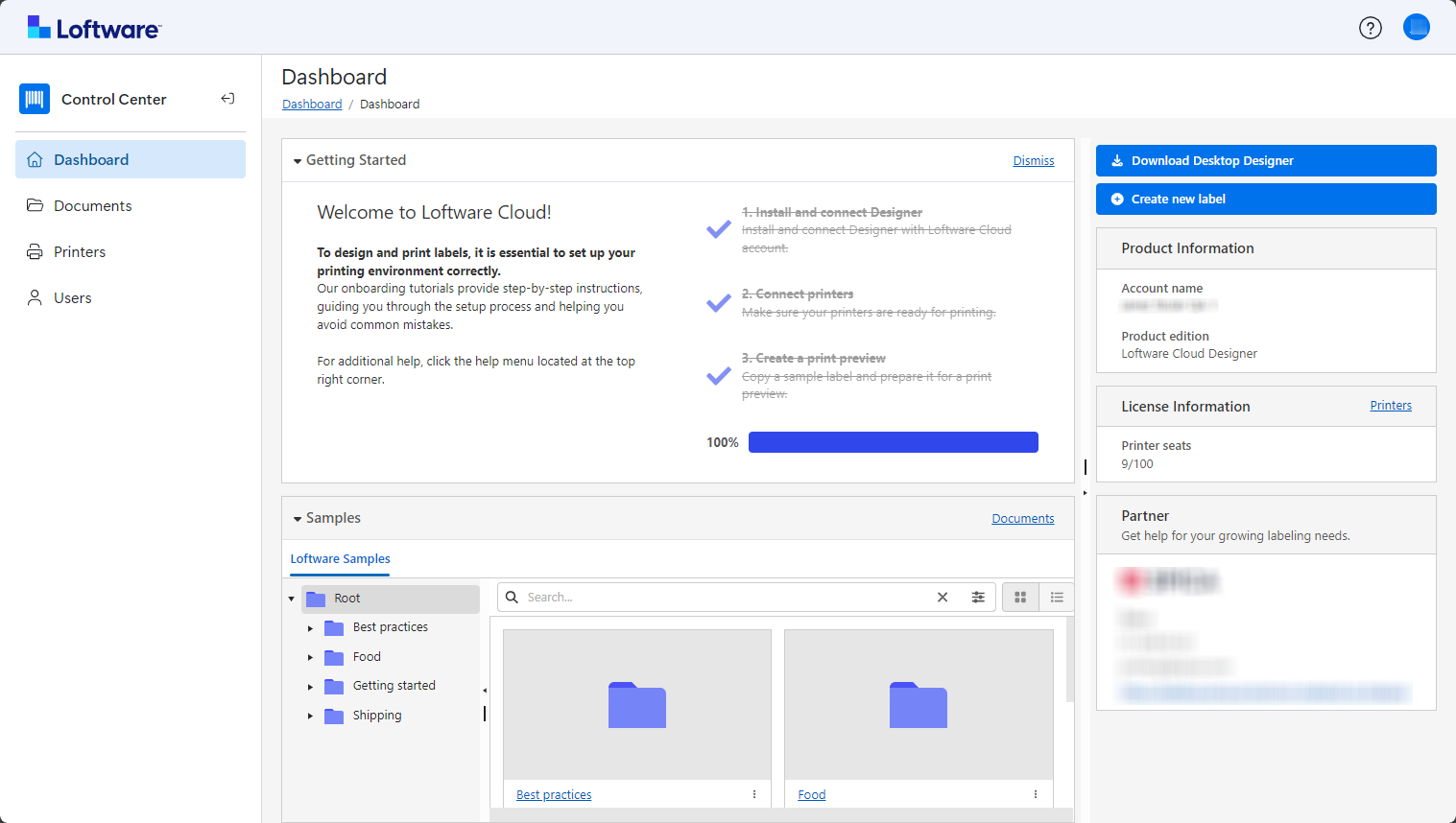The width and height of the screenshot is (1456, 823).
Task: Click the Connect printers step checkmark
Action: coord(719,303)
